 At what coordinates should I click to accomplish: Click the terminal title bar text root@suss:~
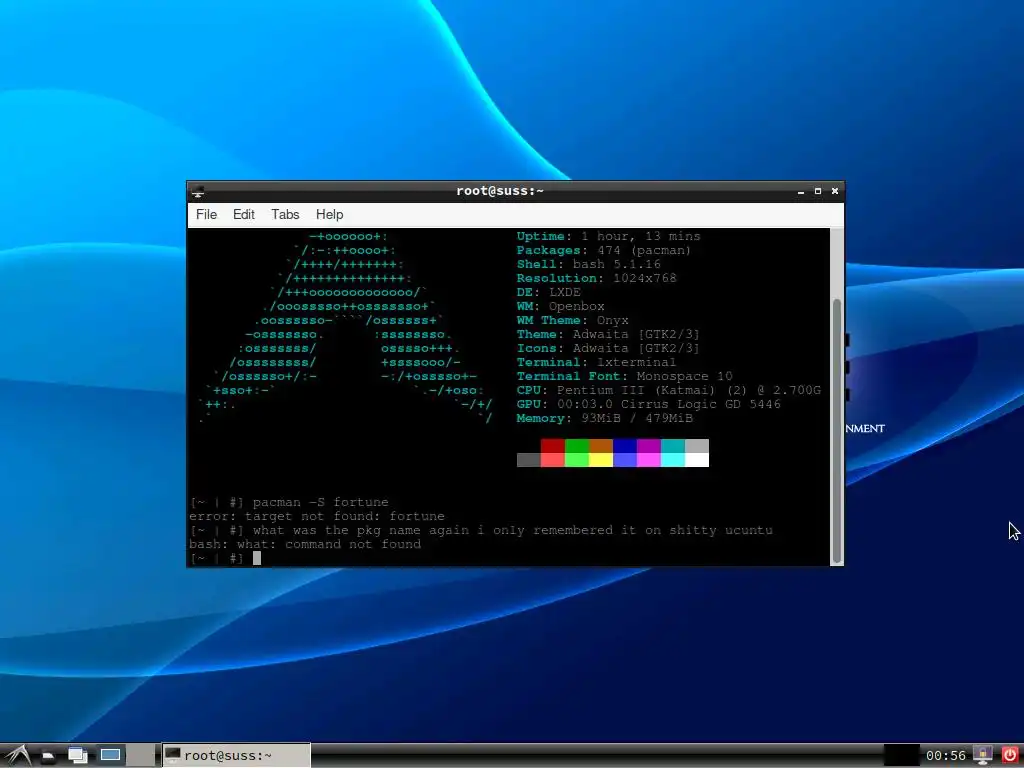pyautogui.click(x=500, y=191)
